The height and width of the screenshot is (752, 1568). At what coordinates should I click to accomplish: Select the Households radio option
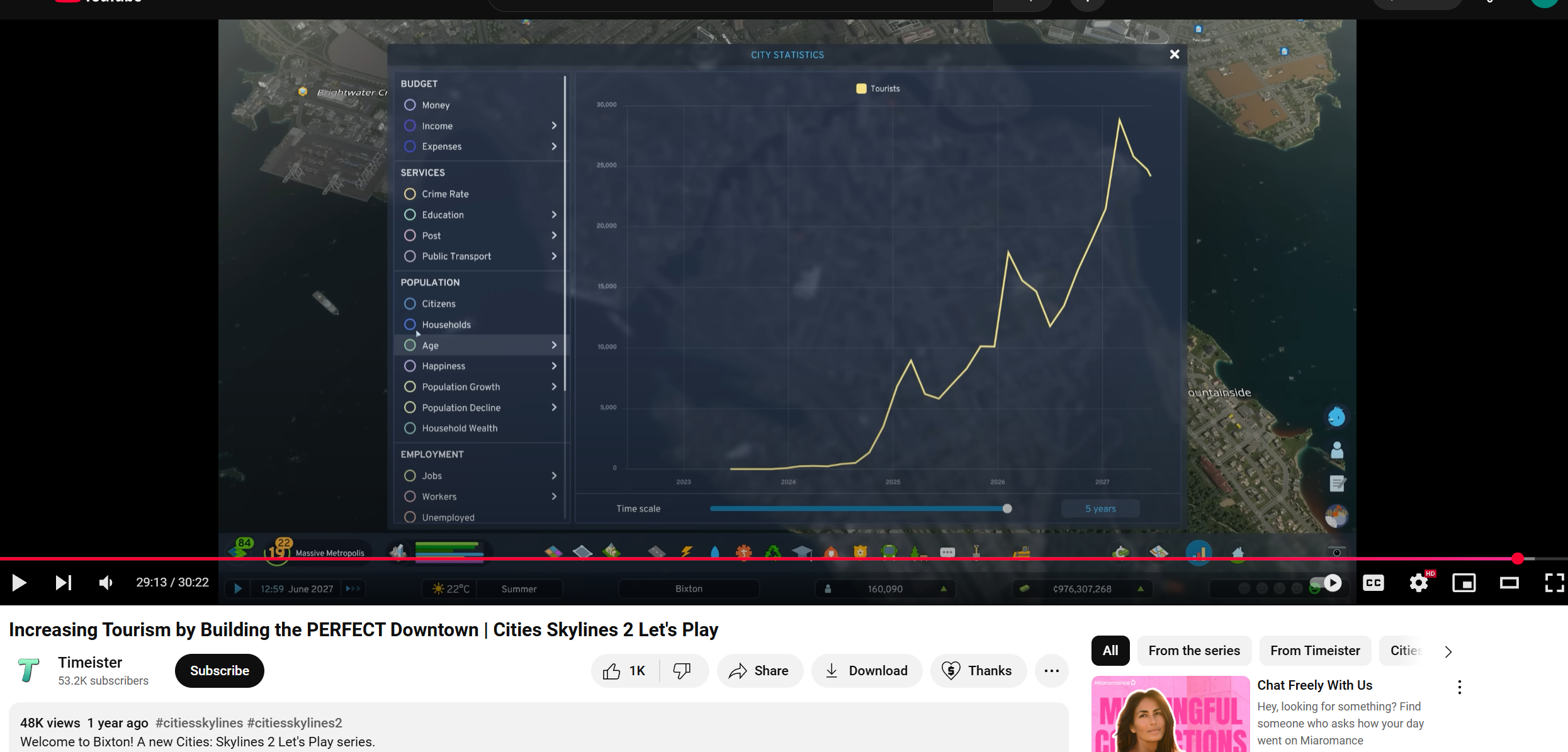pyautogui.click(x=410, y=325)
